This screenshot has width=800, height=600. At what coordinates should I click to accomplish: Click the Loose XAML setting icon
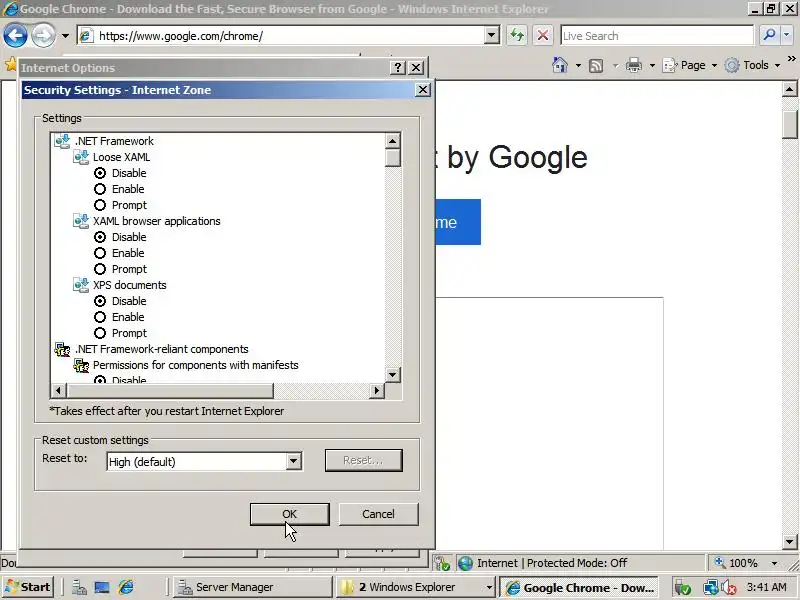click(x=81, y=157)
